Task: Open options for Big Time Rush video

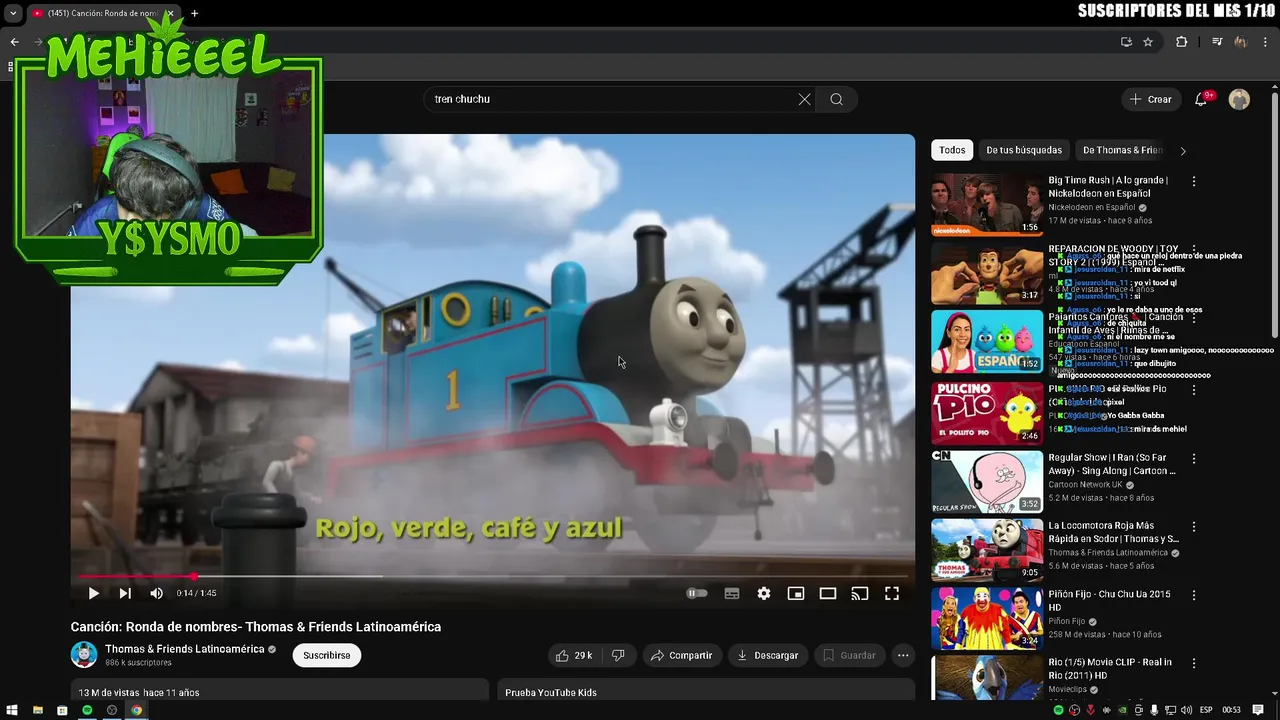Action: click(1193, 182)
